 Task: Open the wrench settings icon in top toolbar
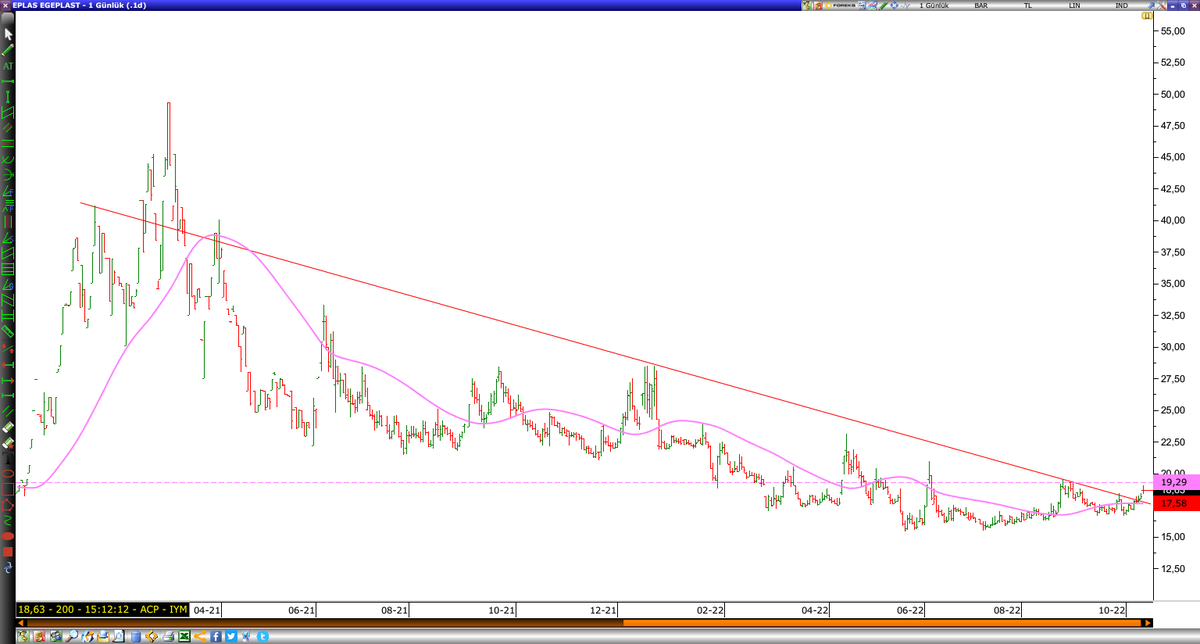(x=1161, y=6)
